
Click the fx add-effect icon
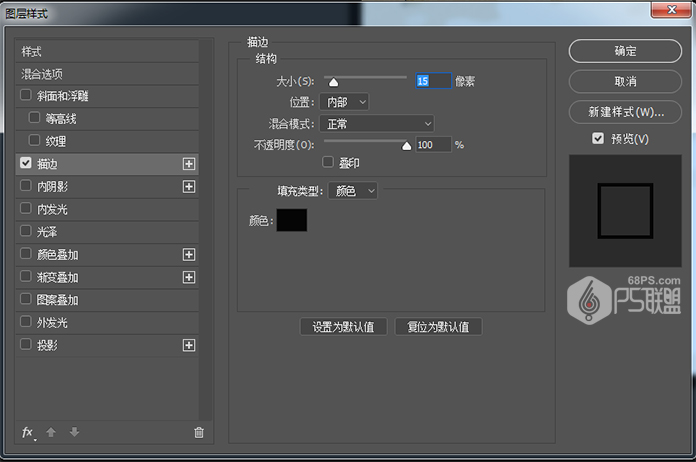[28, 432]
